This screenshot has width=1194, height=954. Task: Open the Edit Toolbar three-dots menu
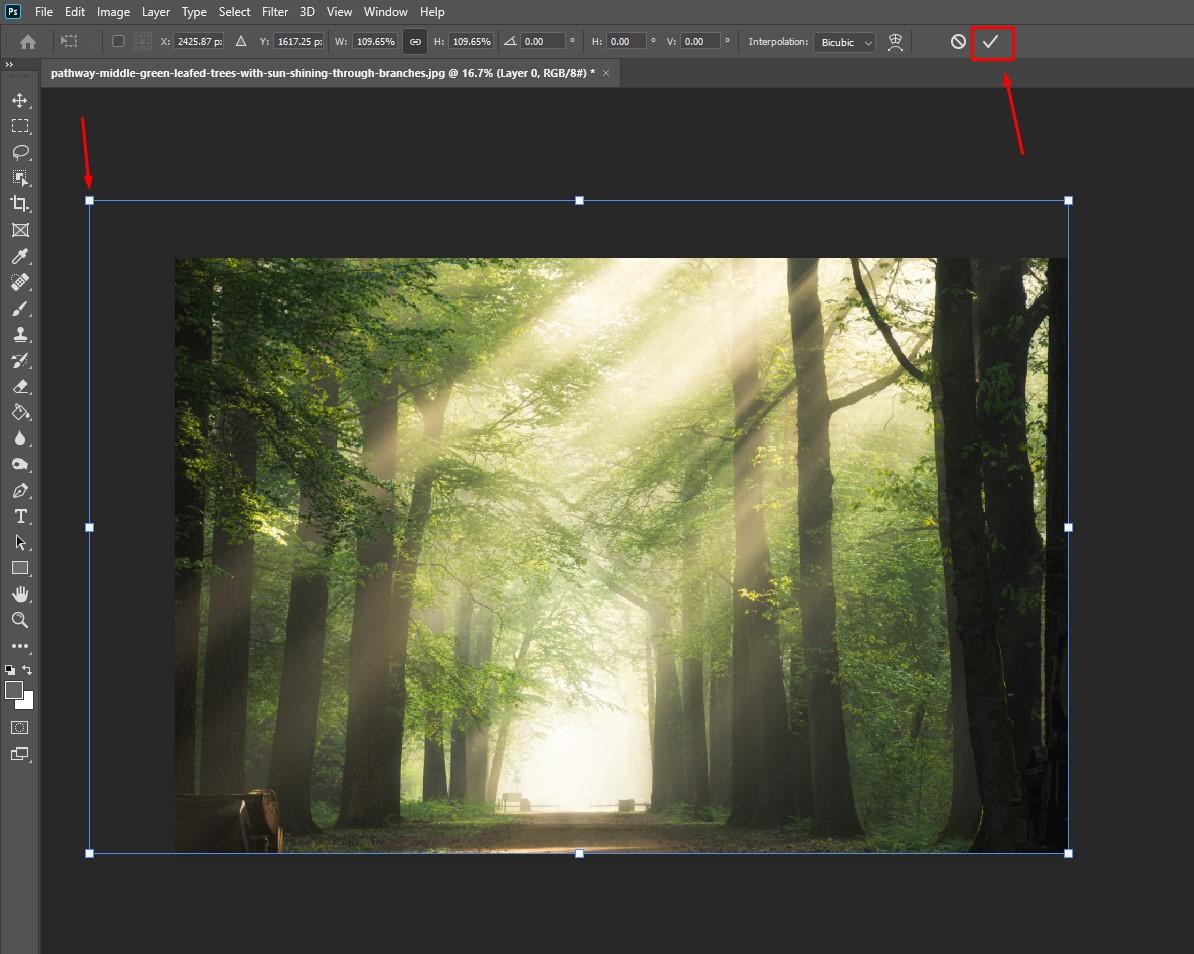[19, 646]
